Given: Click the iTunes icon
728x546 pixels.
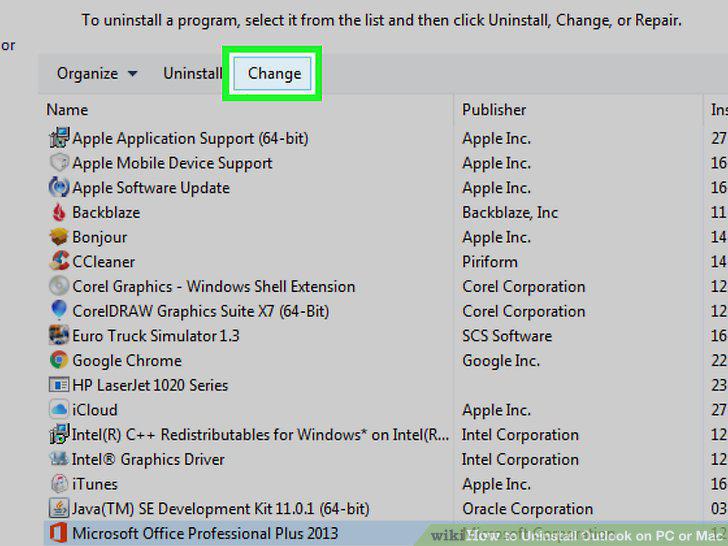Looking at the screenshot, I should (x=59, y=483).
